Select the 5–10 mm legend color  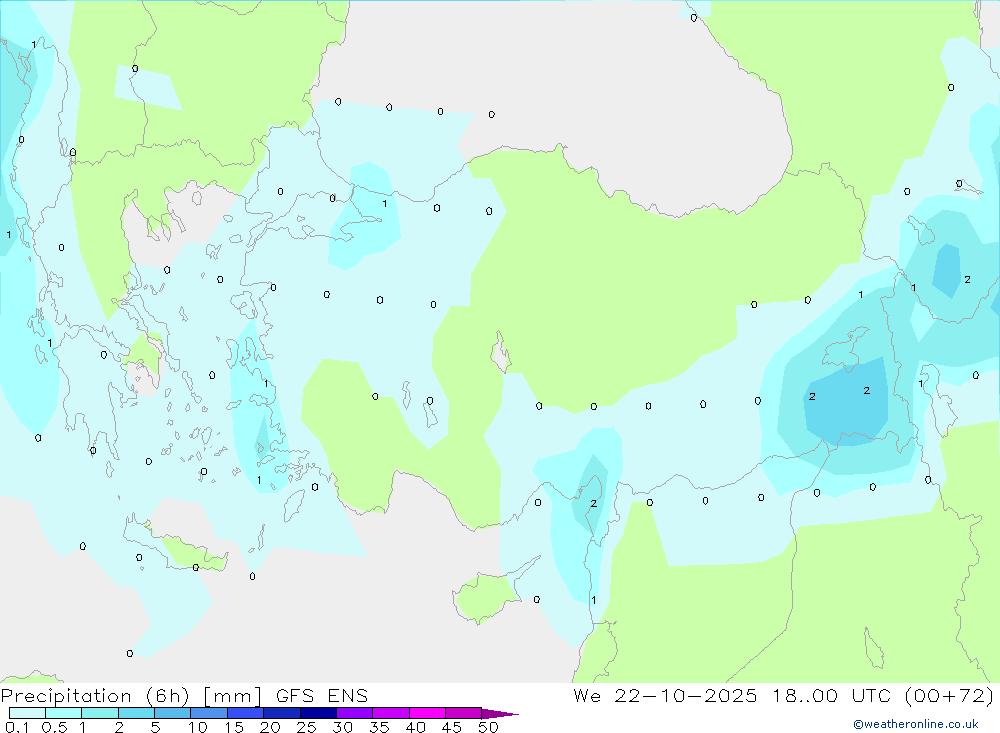tap(172, 713)
